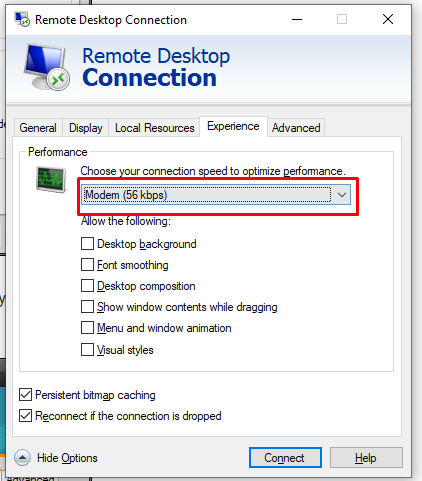Enable the Font smoothing checkbox
This screenshot has width=422, height=481.
pos(87,265)
